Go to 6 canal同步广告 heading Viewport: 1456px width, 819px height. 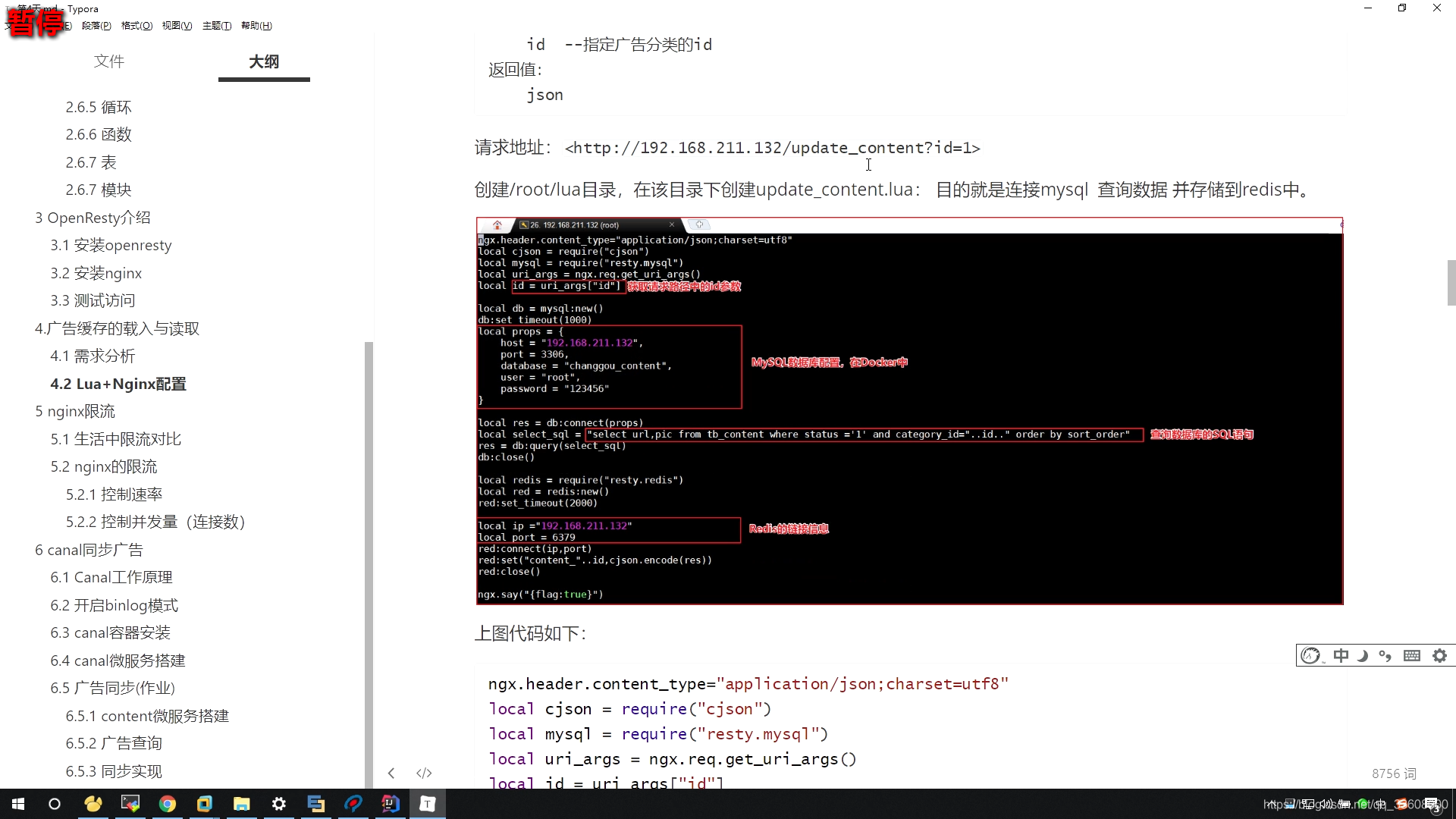[x=89, y=550]
